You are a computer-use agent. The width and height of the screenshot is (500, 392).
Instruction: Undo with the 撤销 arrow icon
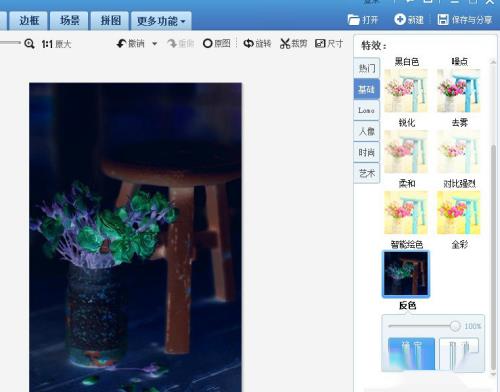coord(121,43)
